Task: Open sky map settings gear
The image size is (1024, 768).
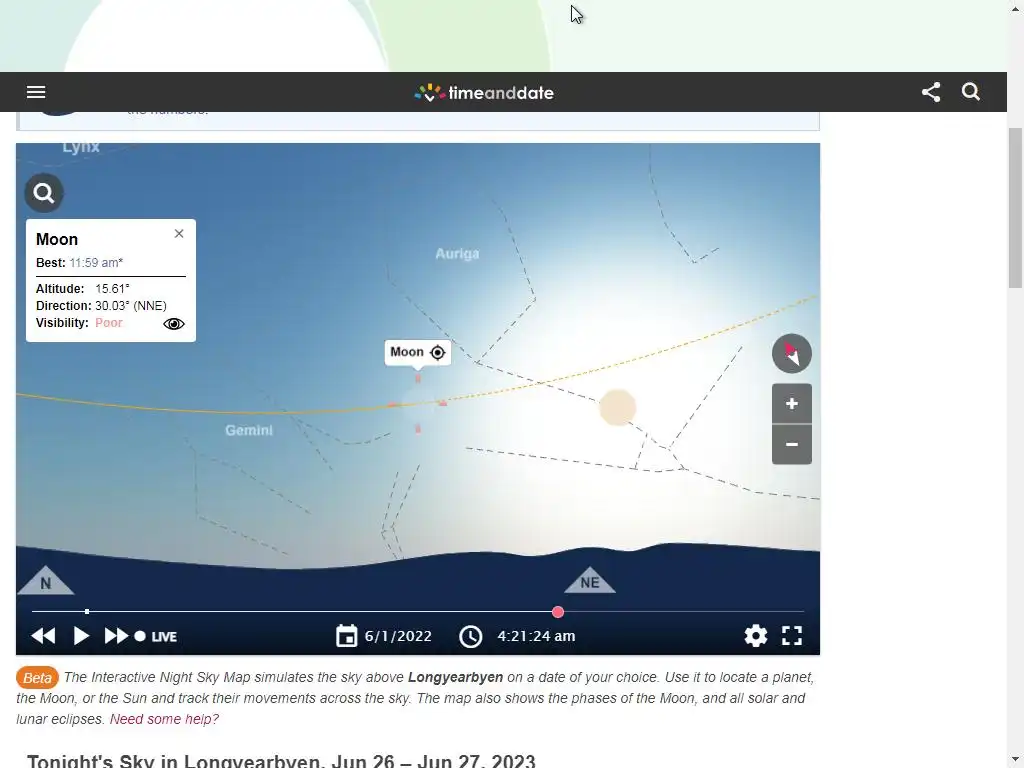Action: (756, 635)
